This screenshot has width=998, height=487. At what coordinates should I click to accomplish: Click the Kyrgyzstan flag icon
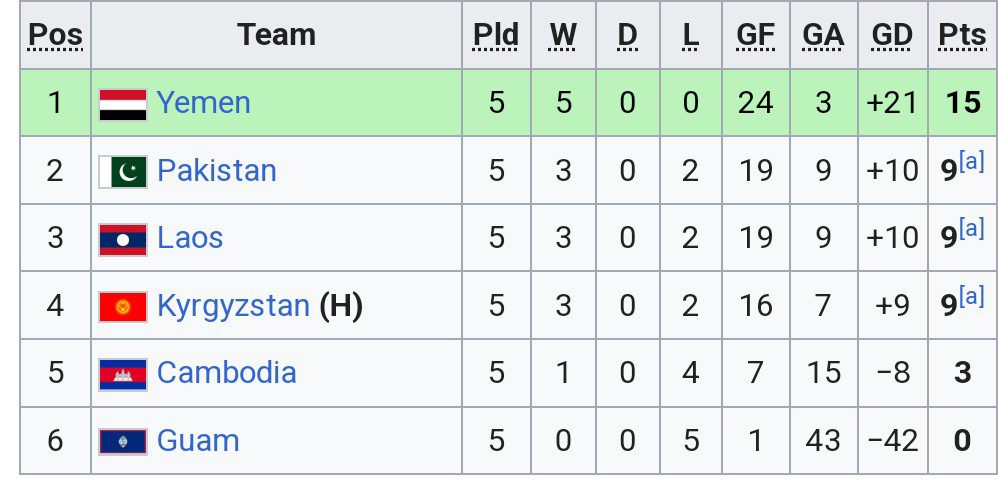click(x=123, y=306)
